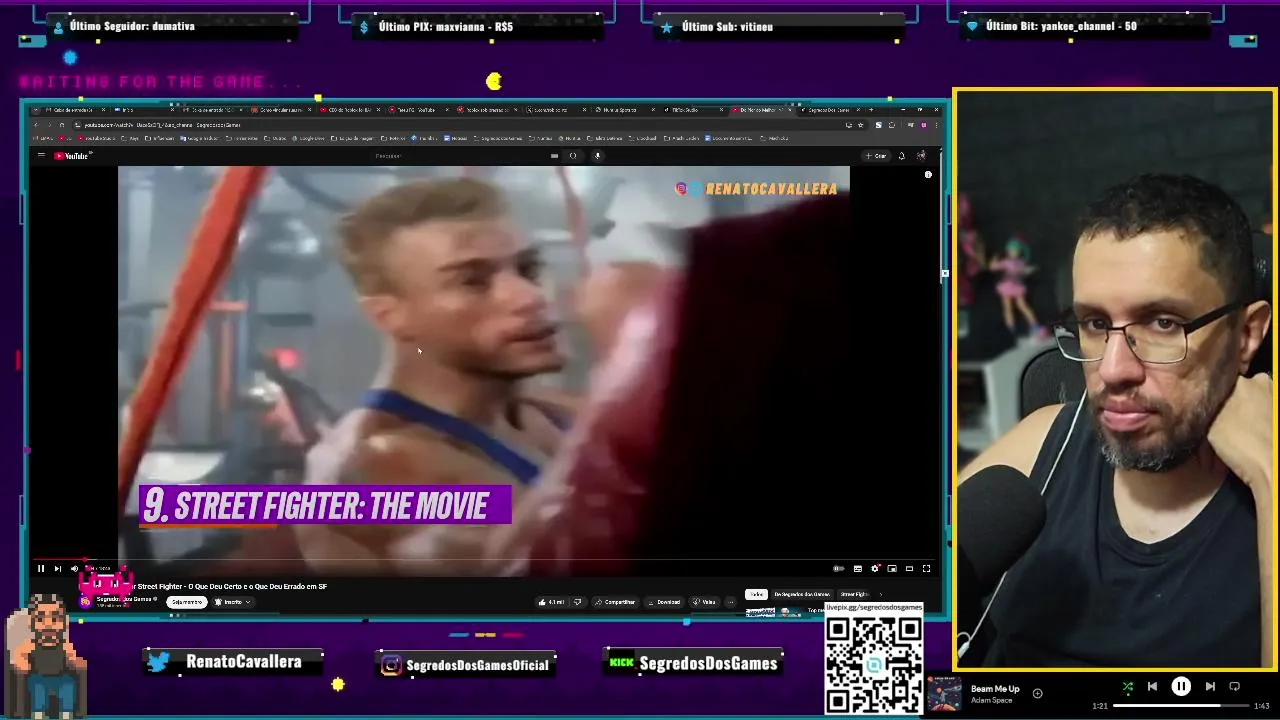1280x720 pixels.
Task: Open a new browser tab
Action: 870,110
